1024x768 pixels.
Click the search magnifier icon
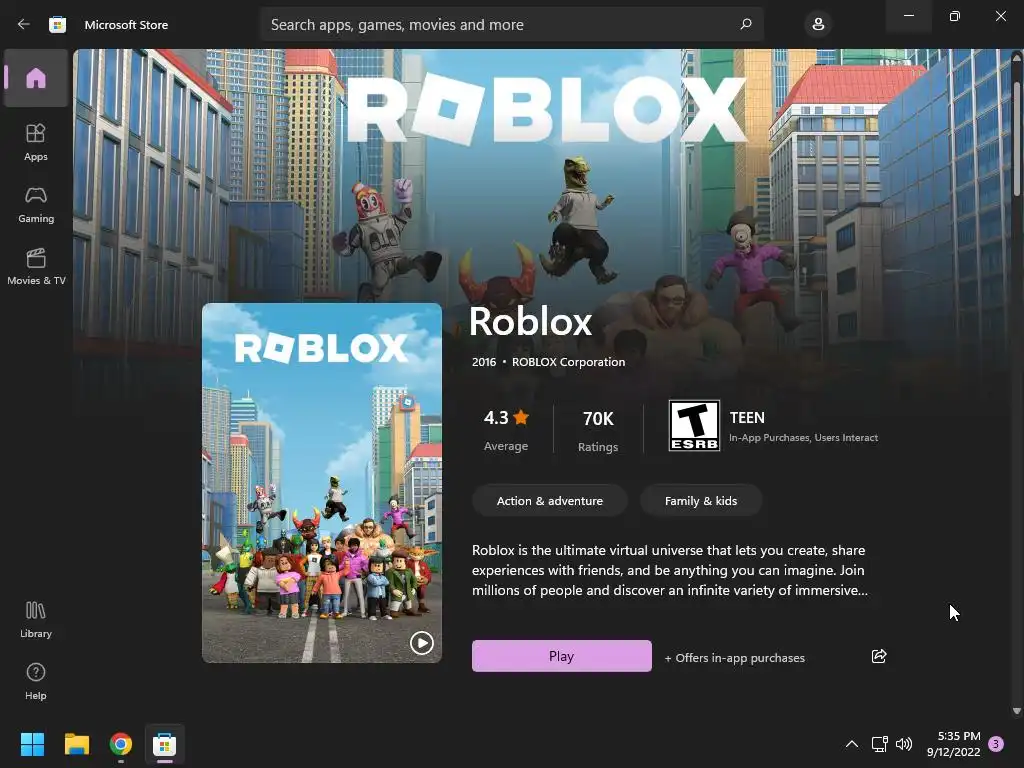[746, 24]
